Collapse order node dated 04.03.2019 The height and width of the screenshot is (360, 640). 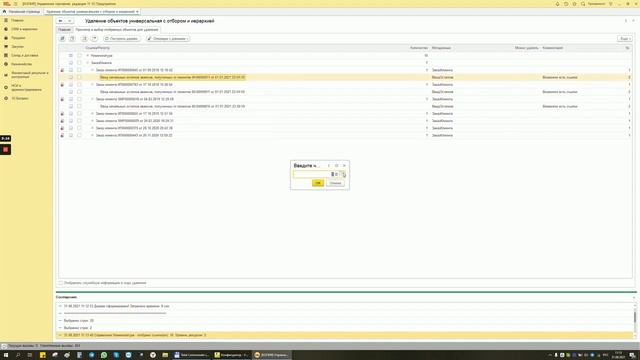coord(92,99)
